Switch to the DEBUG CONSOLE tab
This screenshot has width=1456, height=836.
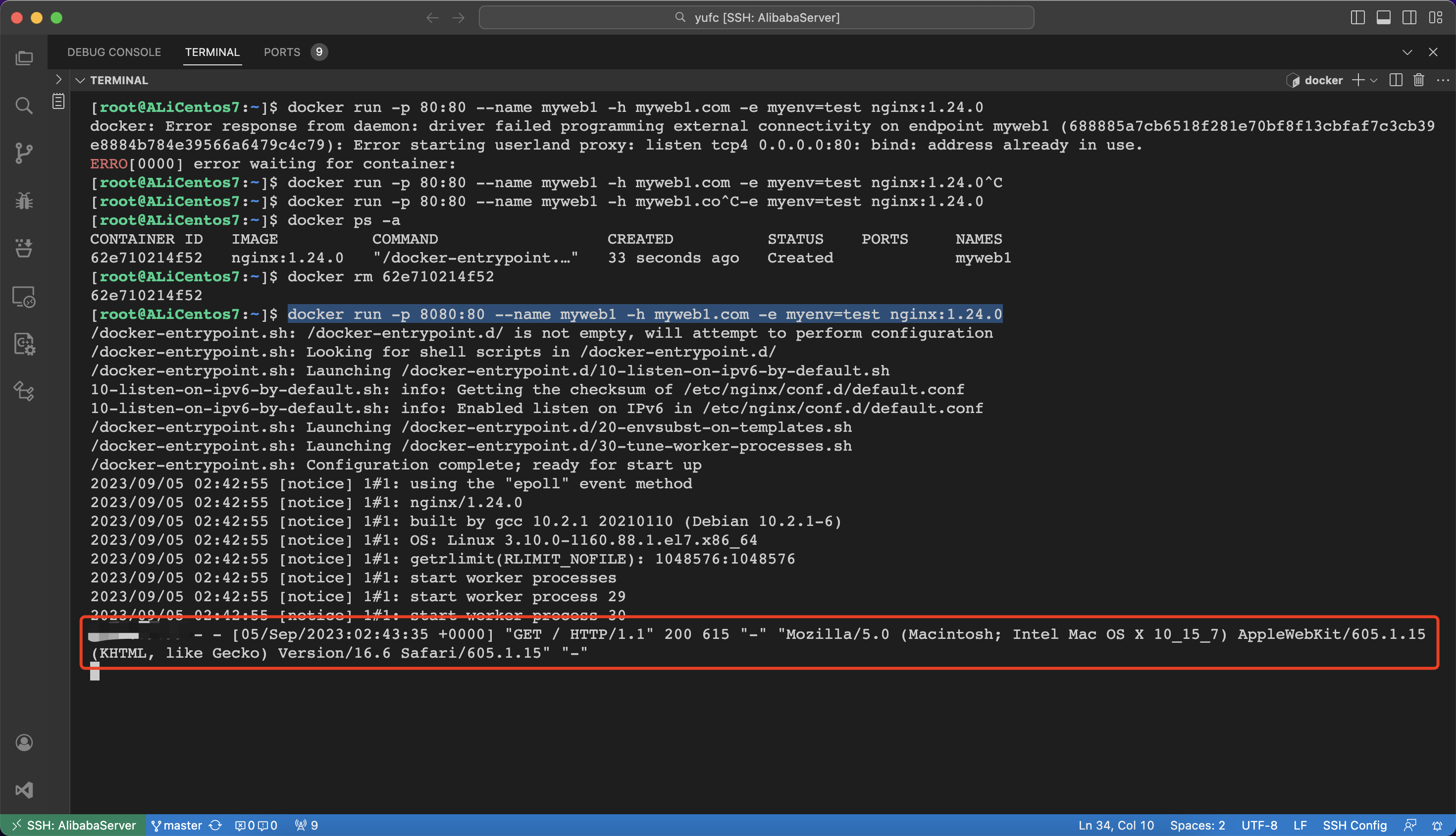[x=114, y=52]
